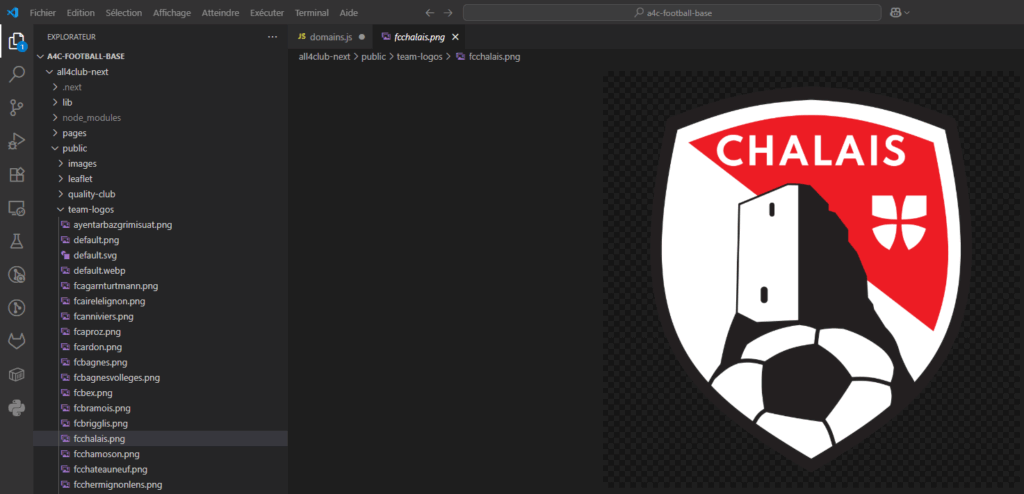
Task: Open the Remote Explorer monitor icon
Action: click(x=16, y=208)
